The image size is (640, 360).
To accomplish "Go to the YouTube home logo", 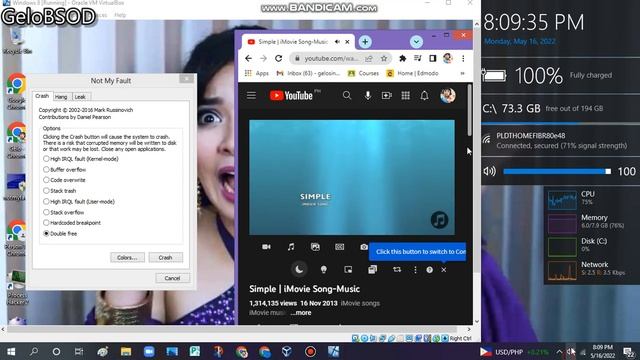I will (x=291, y=96).
